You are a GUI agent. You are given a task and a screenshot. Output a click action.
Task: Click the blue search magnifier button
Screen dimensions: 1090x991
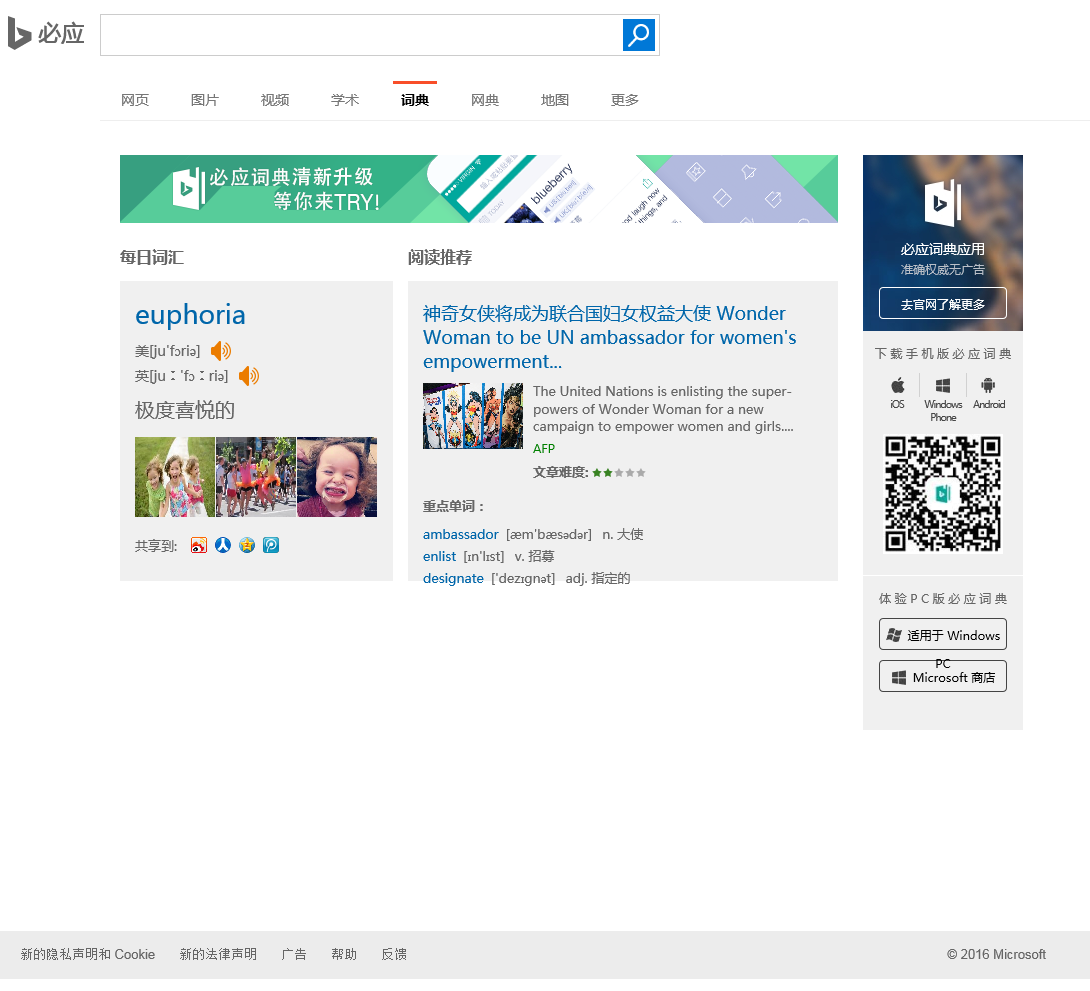click(639, 35)
